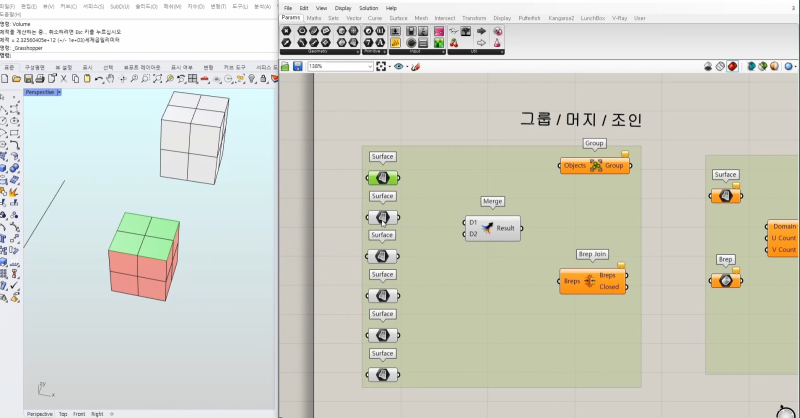Click four-viewport layout icon in Rhino toolbar
800x418 pixels.
point(193,79)
